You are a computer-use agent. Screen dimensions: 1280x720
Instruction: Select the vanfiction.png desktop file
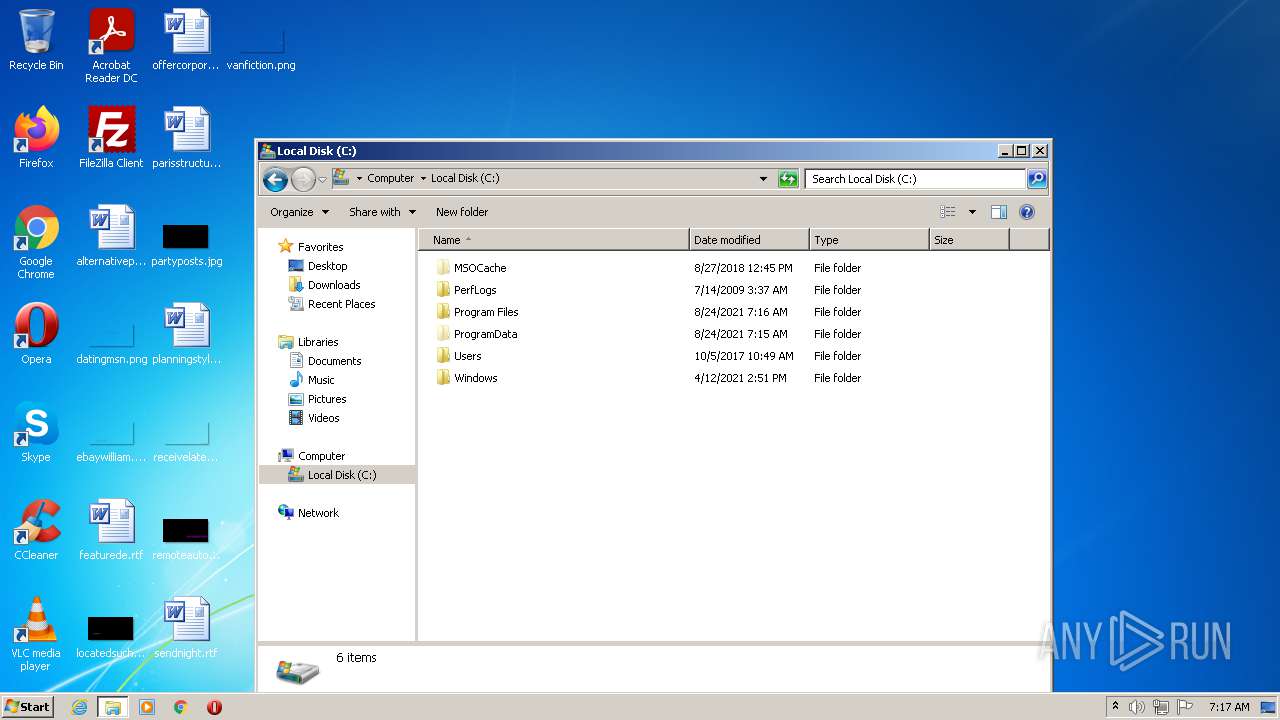coord(261,50)
